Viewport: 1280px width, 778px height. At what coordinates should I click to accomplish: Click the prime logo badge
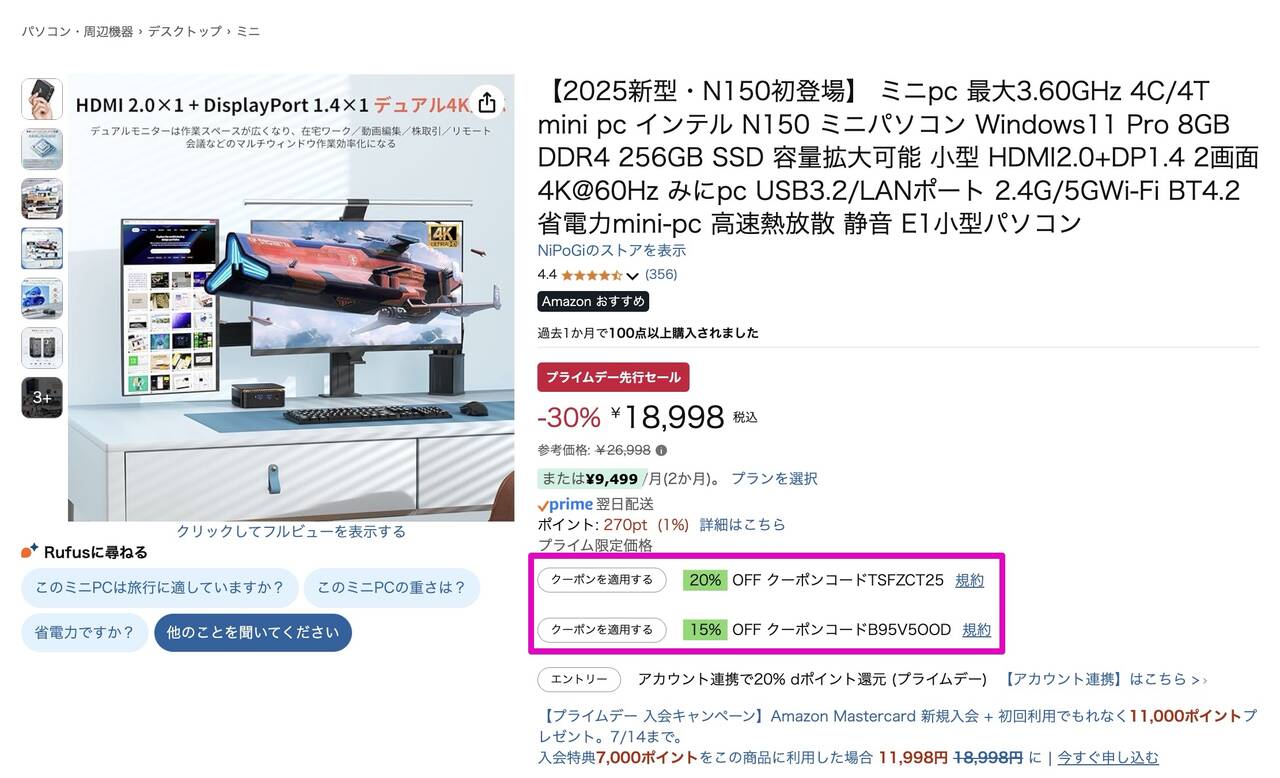pos(565,505)
